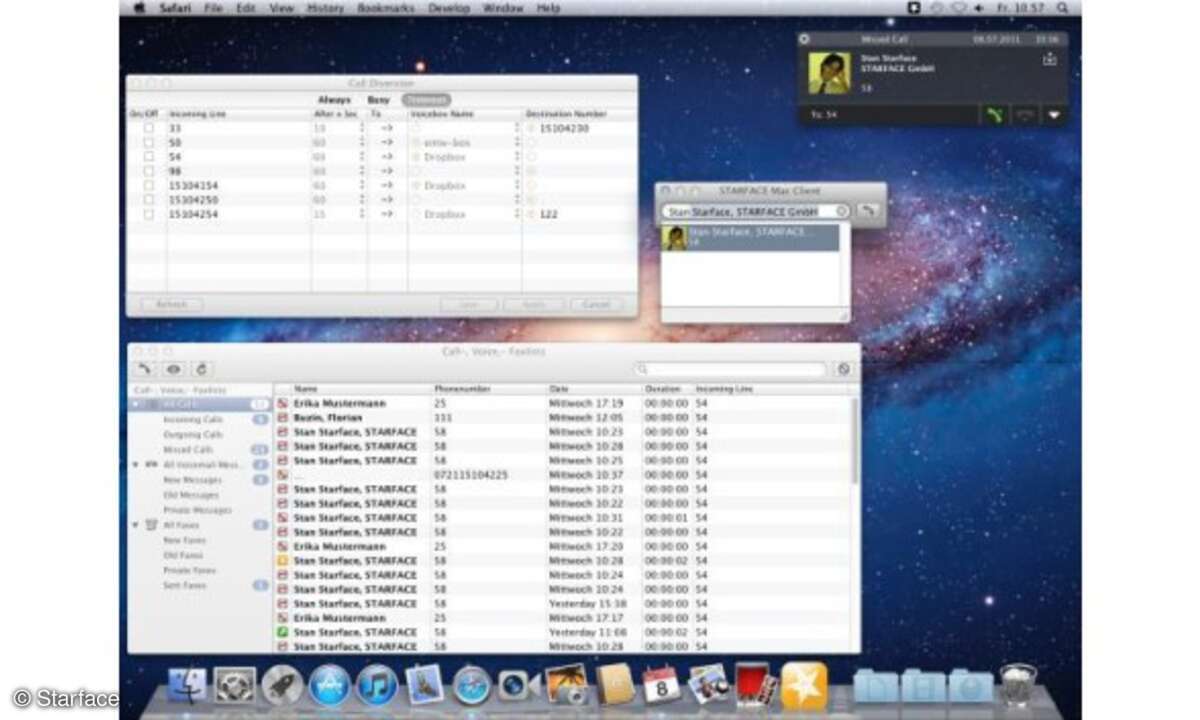Image resolution: width=1200 pixels, height=720 pixels.
Task: Open iTunes from the Dock
Action: tap(377, 686)
